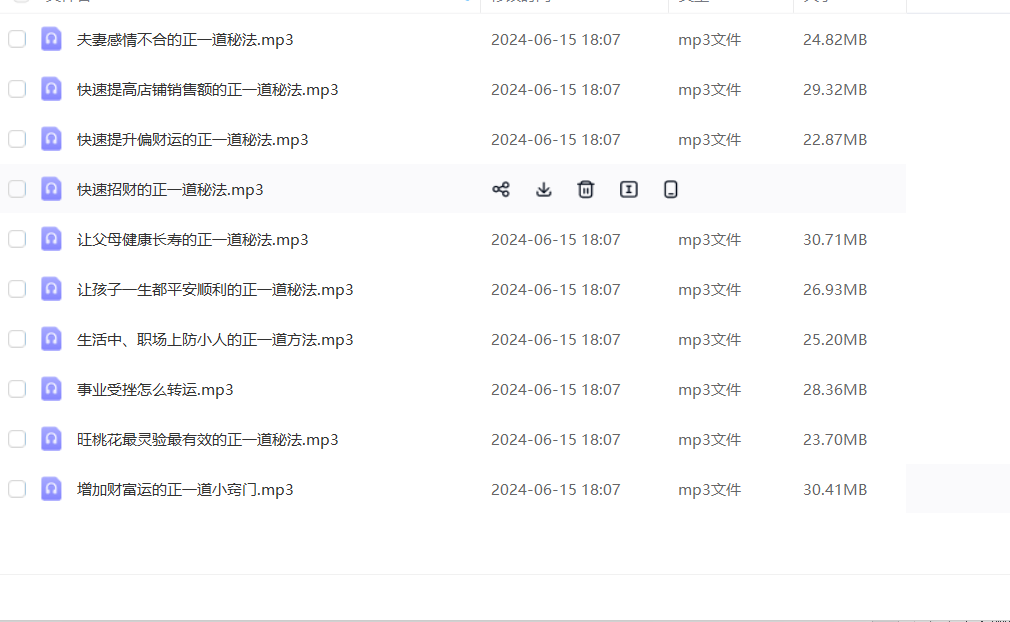Open 让孩子一生都平安顺利的正一道秘法.mp3
1010x622 pixels.
point(216,289)
